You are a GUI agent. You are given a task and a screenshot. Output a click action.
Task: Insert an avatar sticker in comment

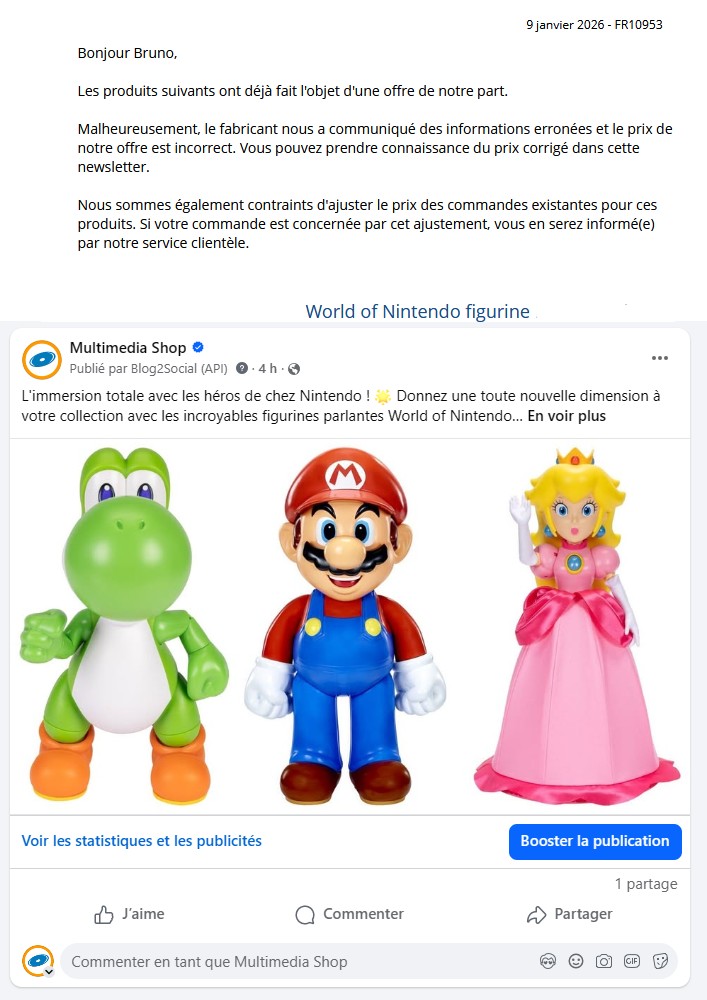tap(548, 961)
